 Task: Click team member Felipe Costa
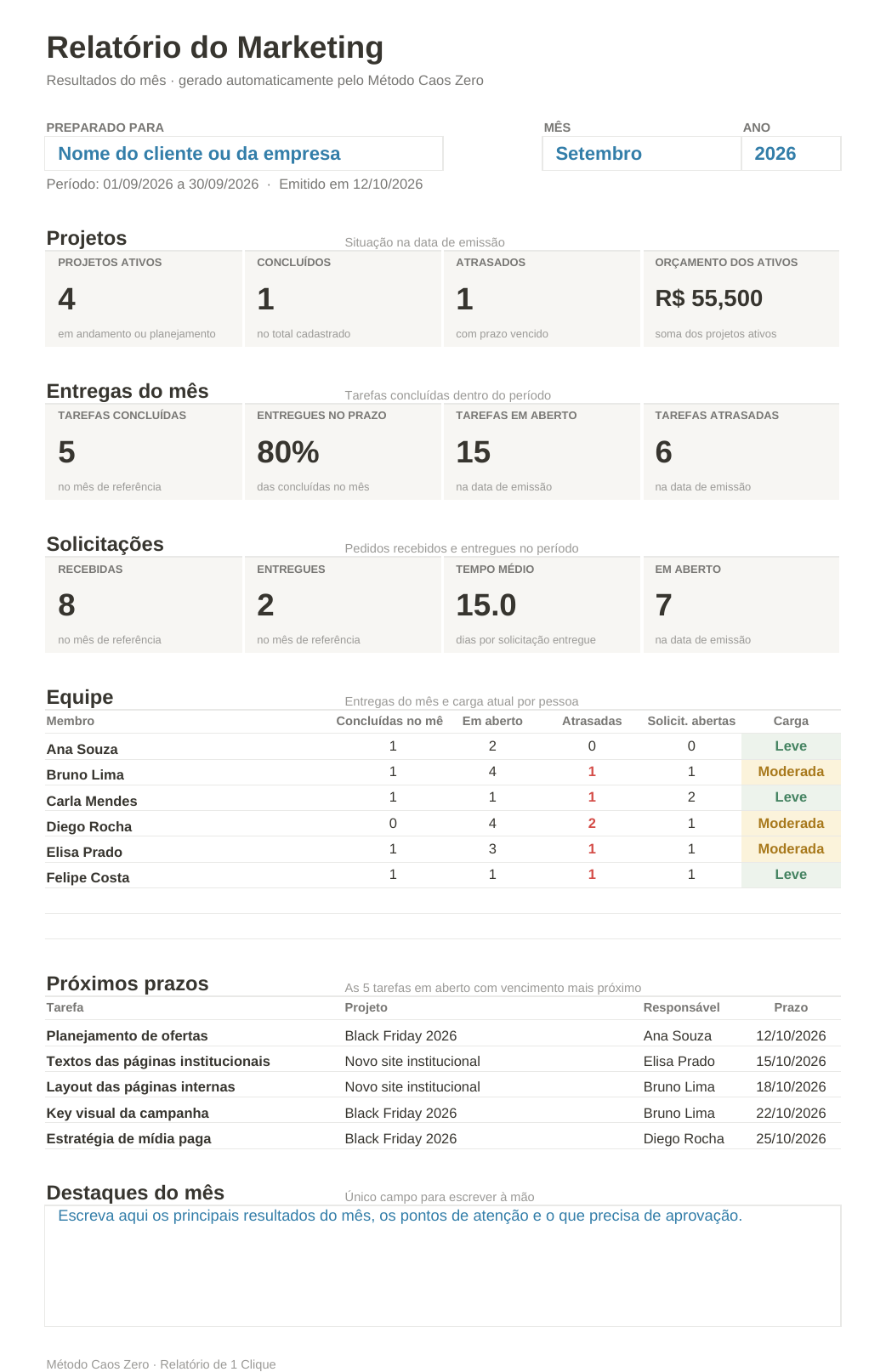click(x=88, y=877)
